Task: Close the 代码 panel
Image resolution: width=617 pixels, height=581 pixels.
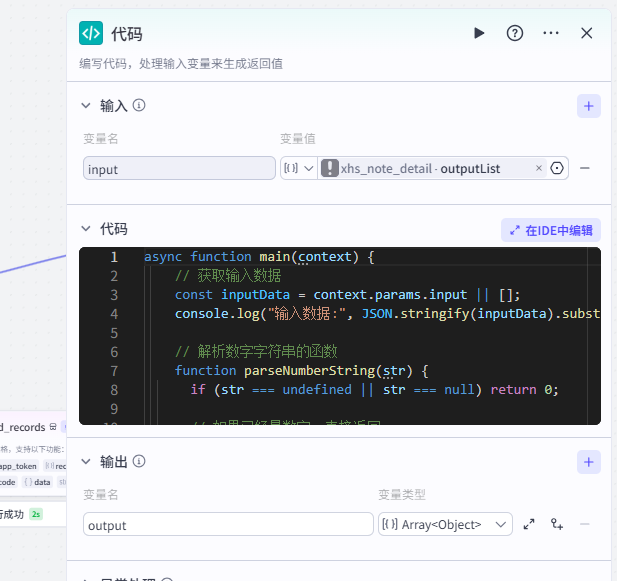Action: [587, 33]
